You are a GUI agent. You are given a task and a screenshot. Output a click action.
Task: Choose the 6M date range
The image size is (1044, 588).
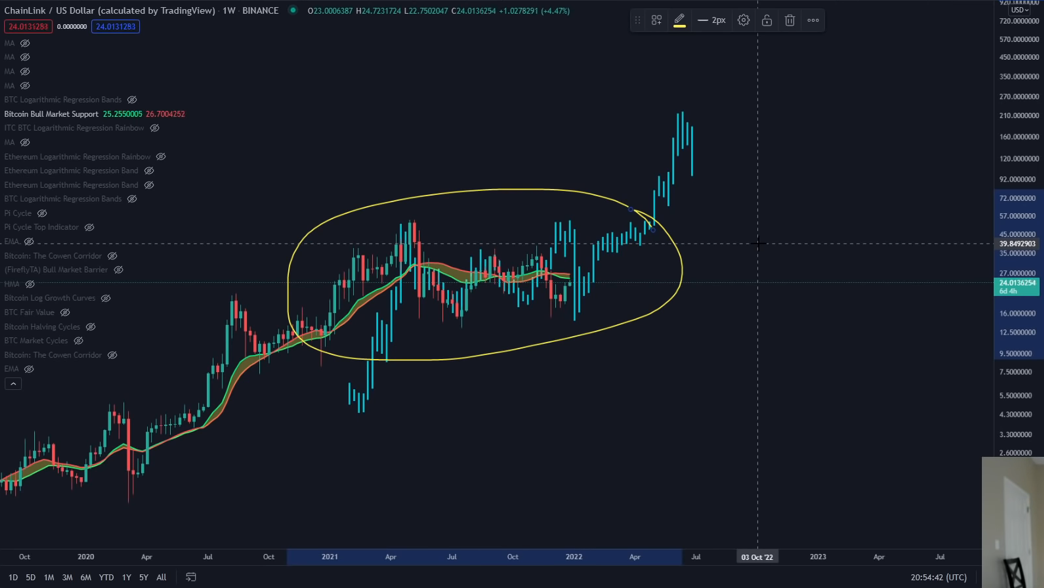click(86, 577)
